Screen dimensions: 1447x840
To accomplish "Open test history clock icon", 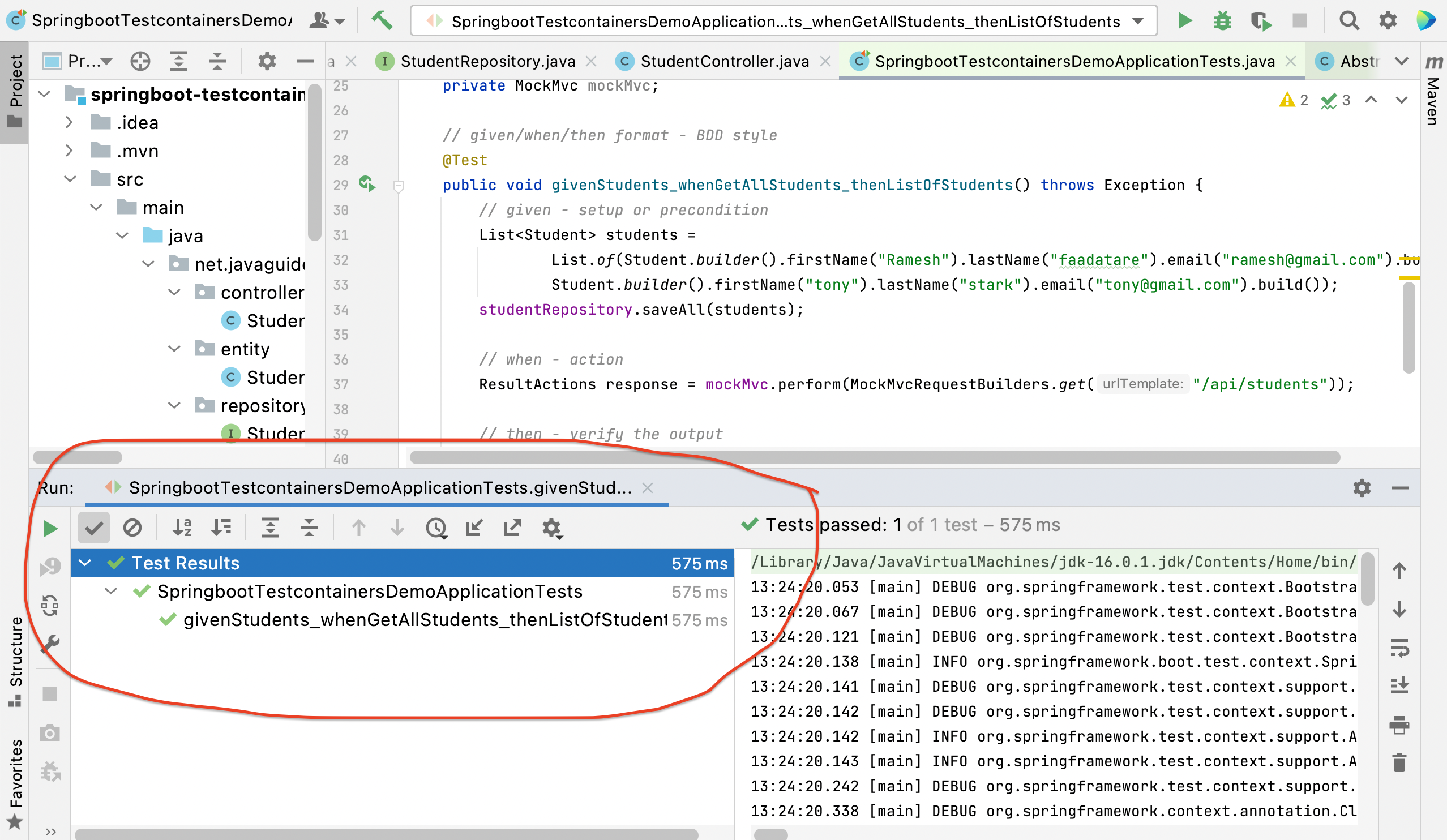I will [436, 528].
